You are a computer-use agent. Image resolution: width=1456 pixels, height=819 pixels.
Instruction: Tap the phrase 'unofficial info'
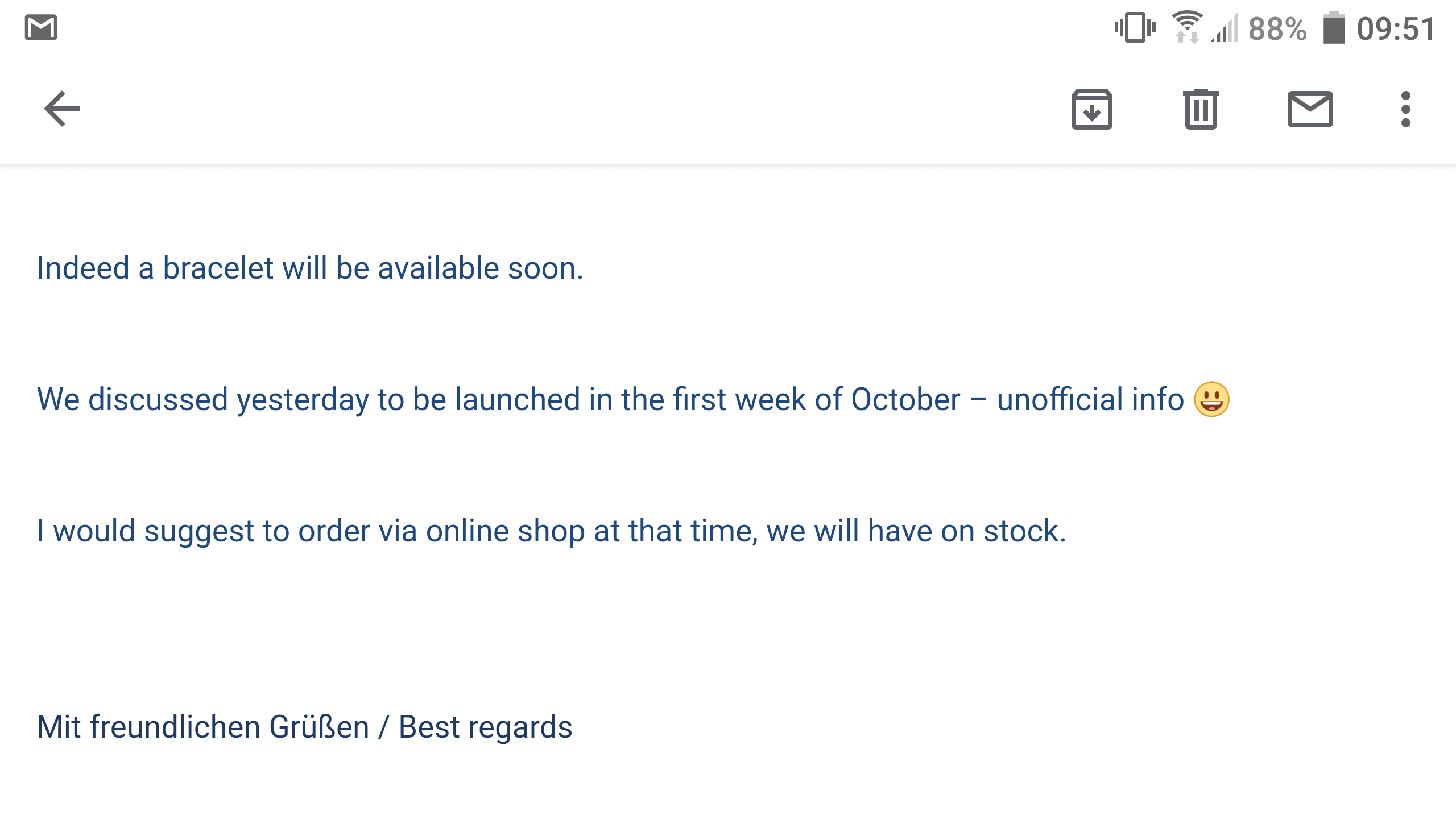[1090, 399]
